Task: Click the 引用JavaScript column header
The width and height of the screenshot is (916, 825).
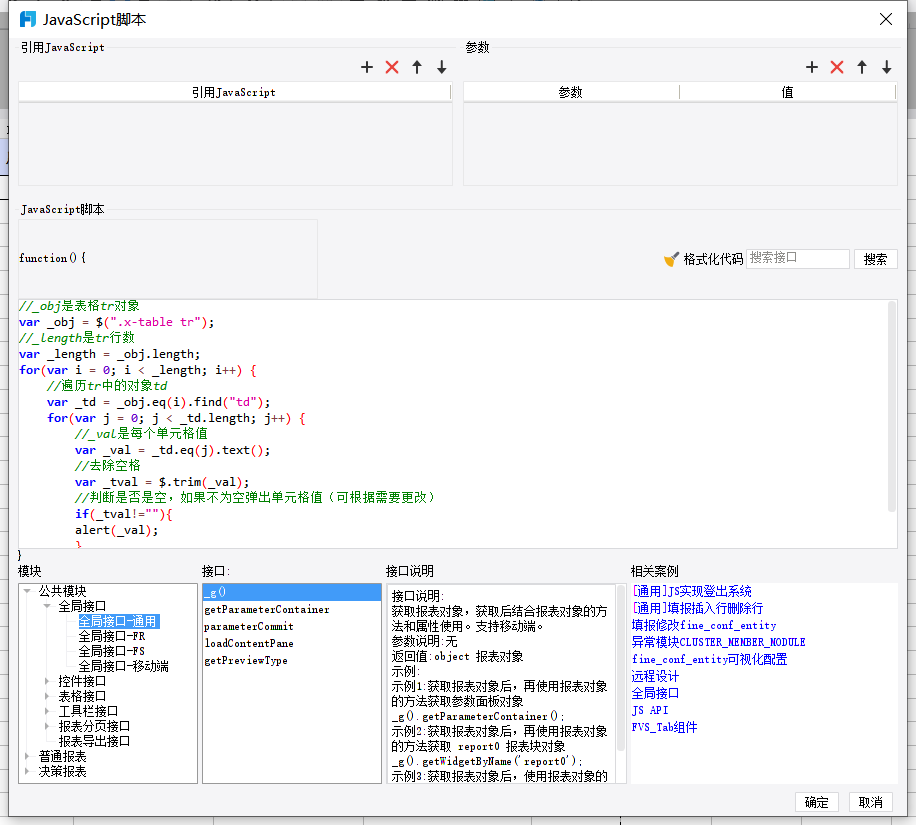Action: coord(234,92)
